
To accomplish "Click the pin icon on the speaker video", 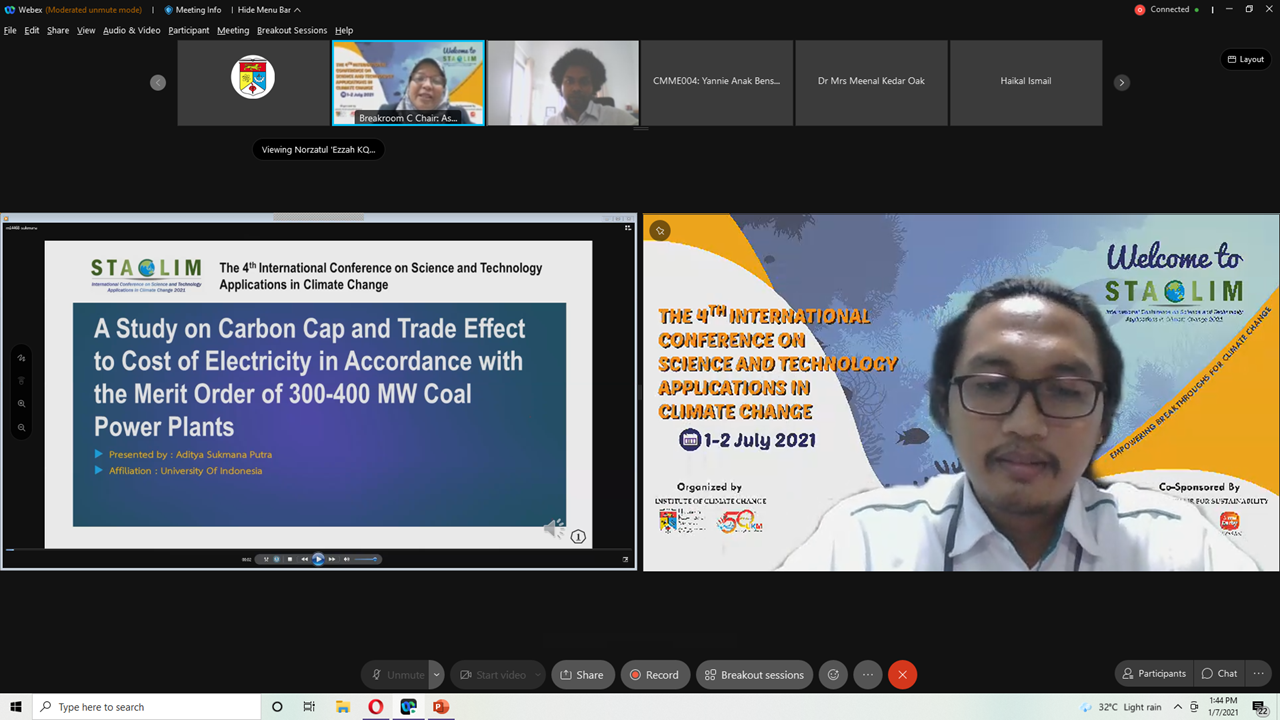I will pos(659,231).
